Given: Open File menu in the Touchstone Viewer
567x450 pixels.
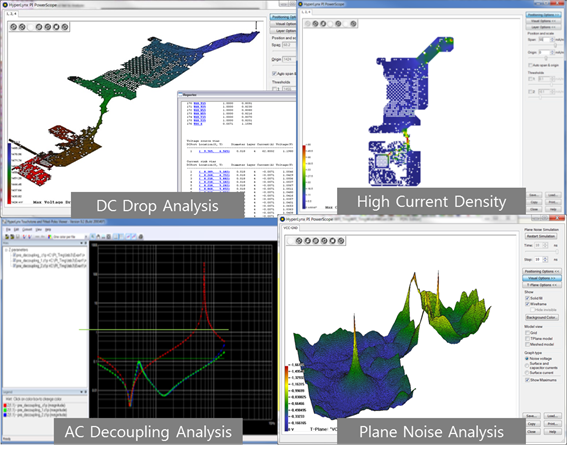Looking at the screenshot, I should coord(8,229).
